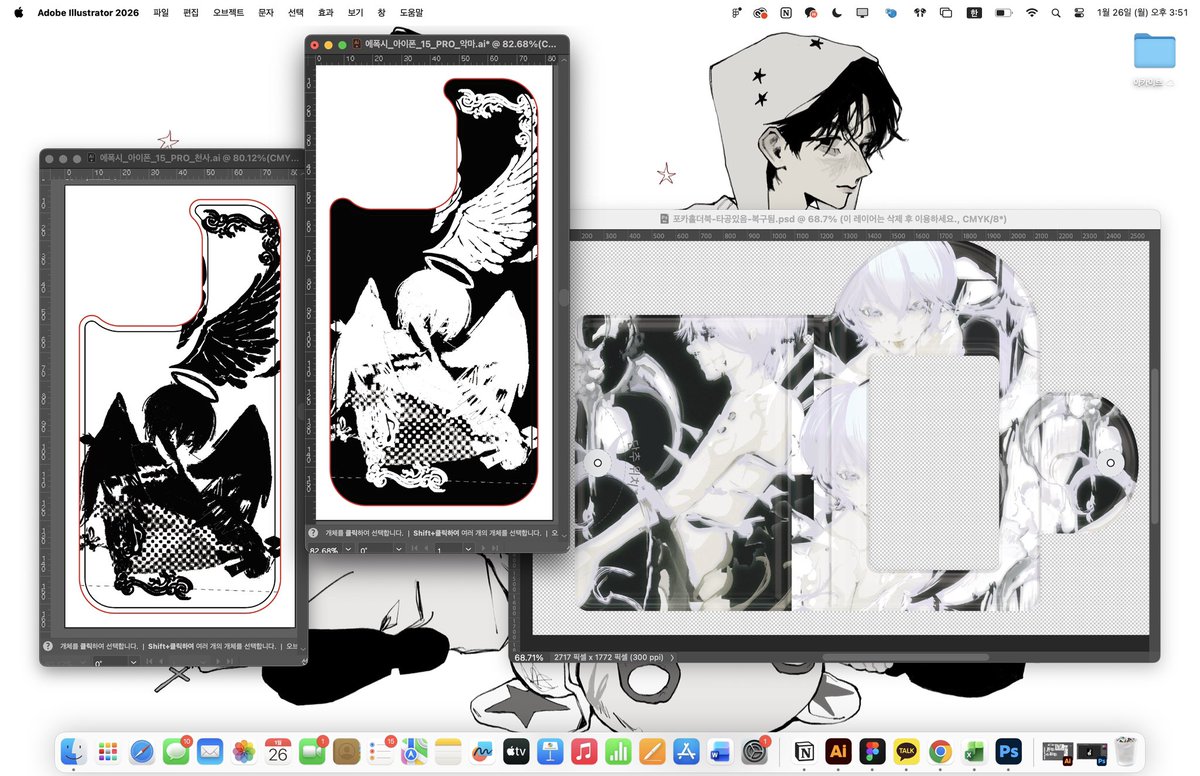Open Spotlight search in menu bar

[1056, 13]
